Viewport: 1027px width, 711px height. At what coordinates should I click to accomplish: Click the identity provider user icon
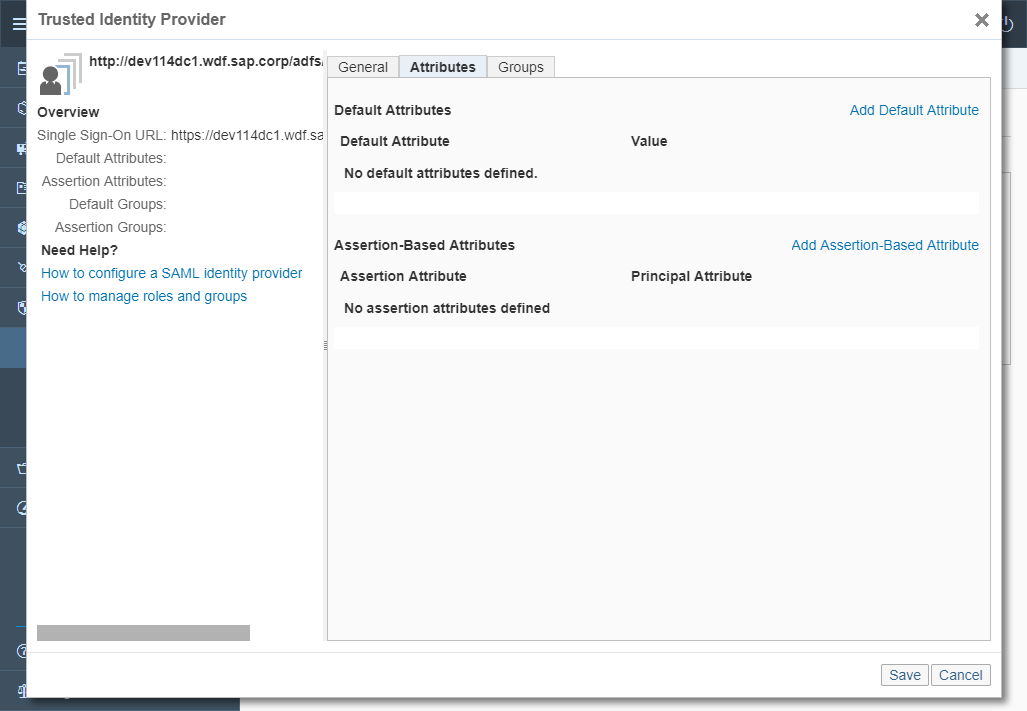59,74
